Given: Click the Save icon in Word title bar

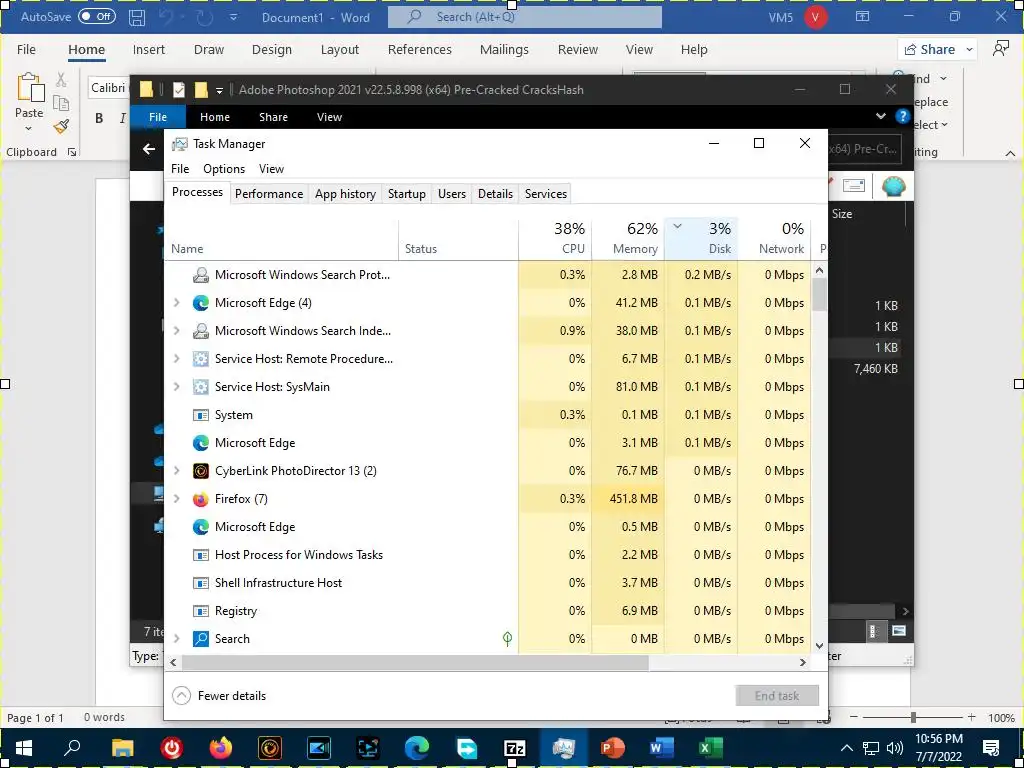Looking at the screenshot, I should click(x=136, y=17).
